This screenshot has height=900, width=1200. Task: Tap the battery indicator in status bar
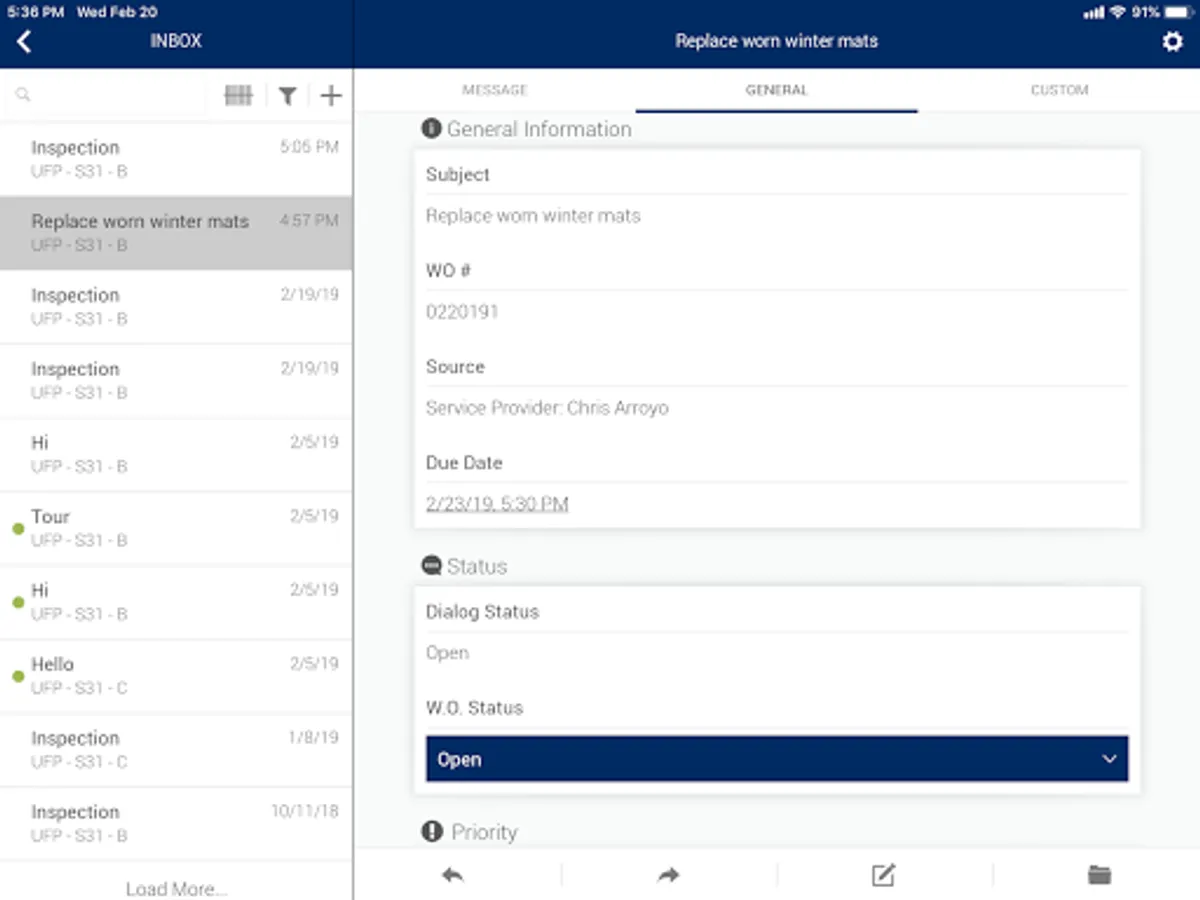(1176, 12)
